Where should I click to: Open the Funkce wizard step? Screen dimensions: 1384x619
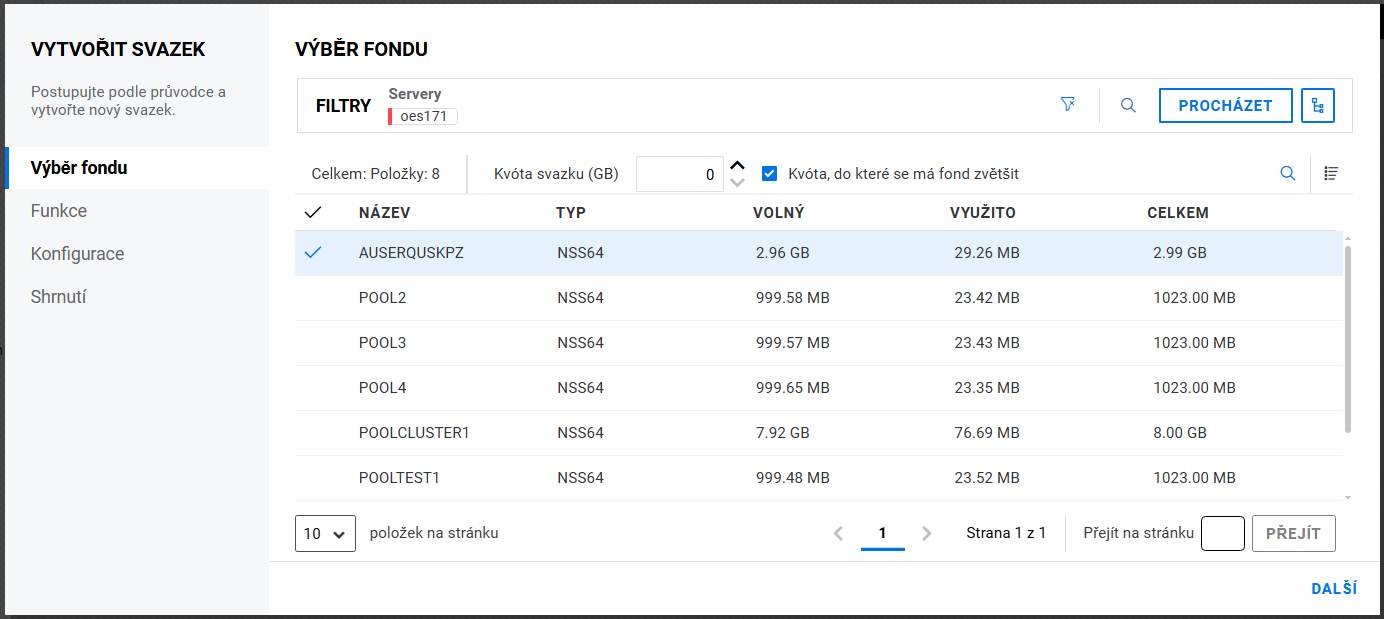(x=59, y=211)
